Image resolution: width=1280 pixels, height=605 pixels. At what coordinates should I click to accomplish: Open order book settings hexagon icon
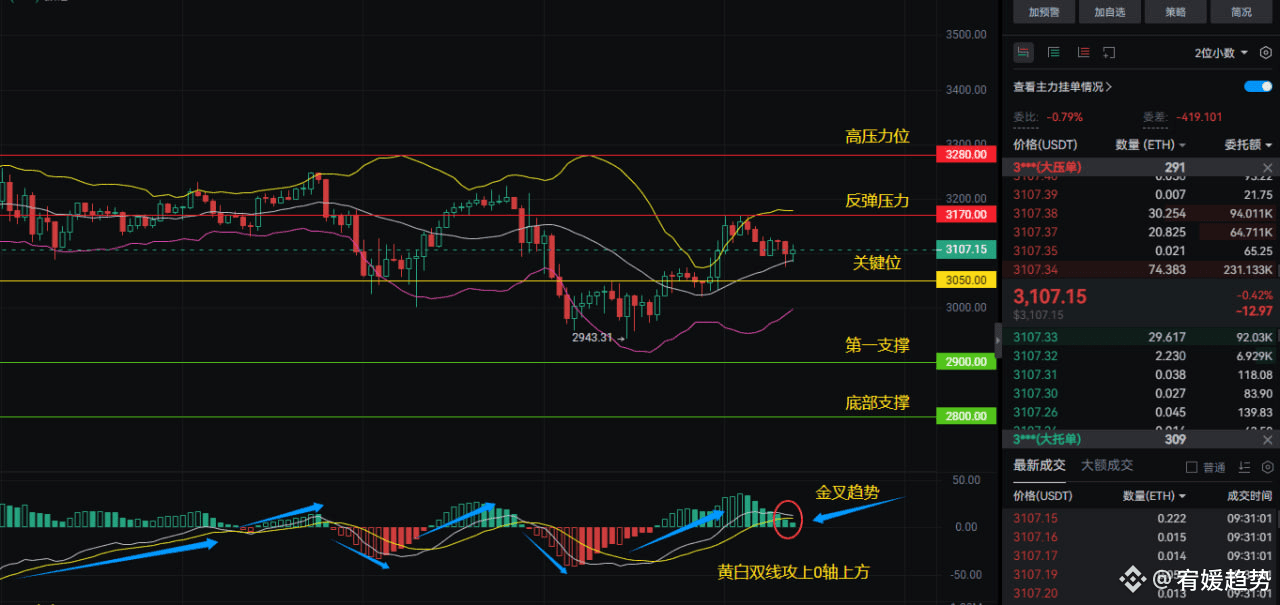1265,52
